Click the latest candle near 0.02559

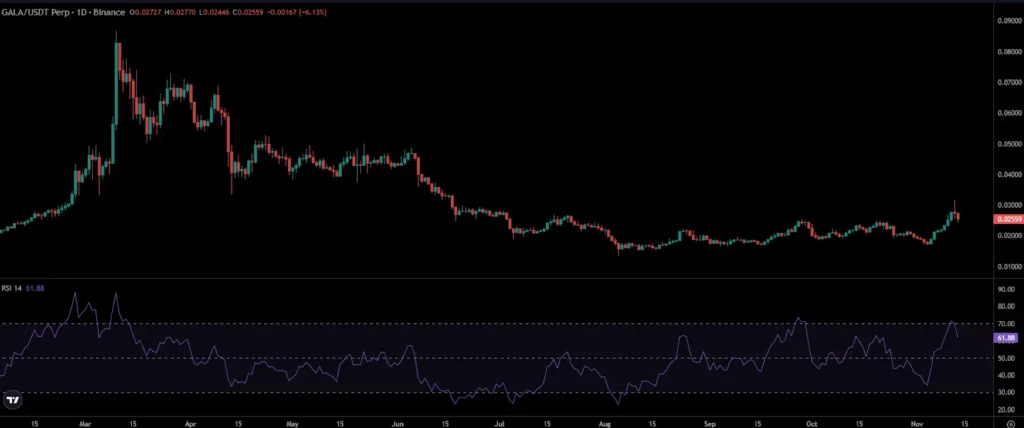[957, 217]
